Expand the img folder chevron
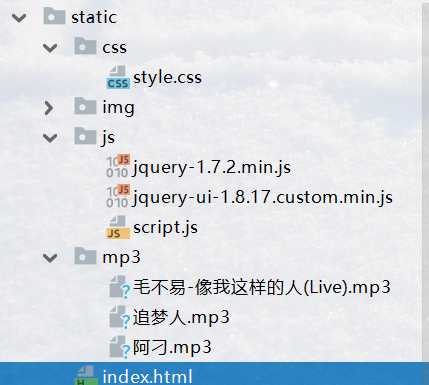Viewport: 429px width, 385px height. (x=49, y=108)
